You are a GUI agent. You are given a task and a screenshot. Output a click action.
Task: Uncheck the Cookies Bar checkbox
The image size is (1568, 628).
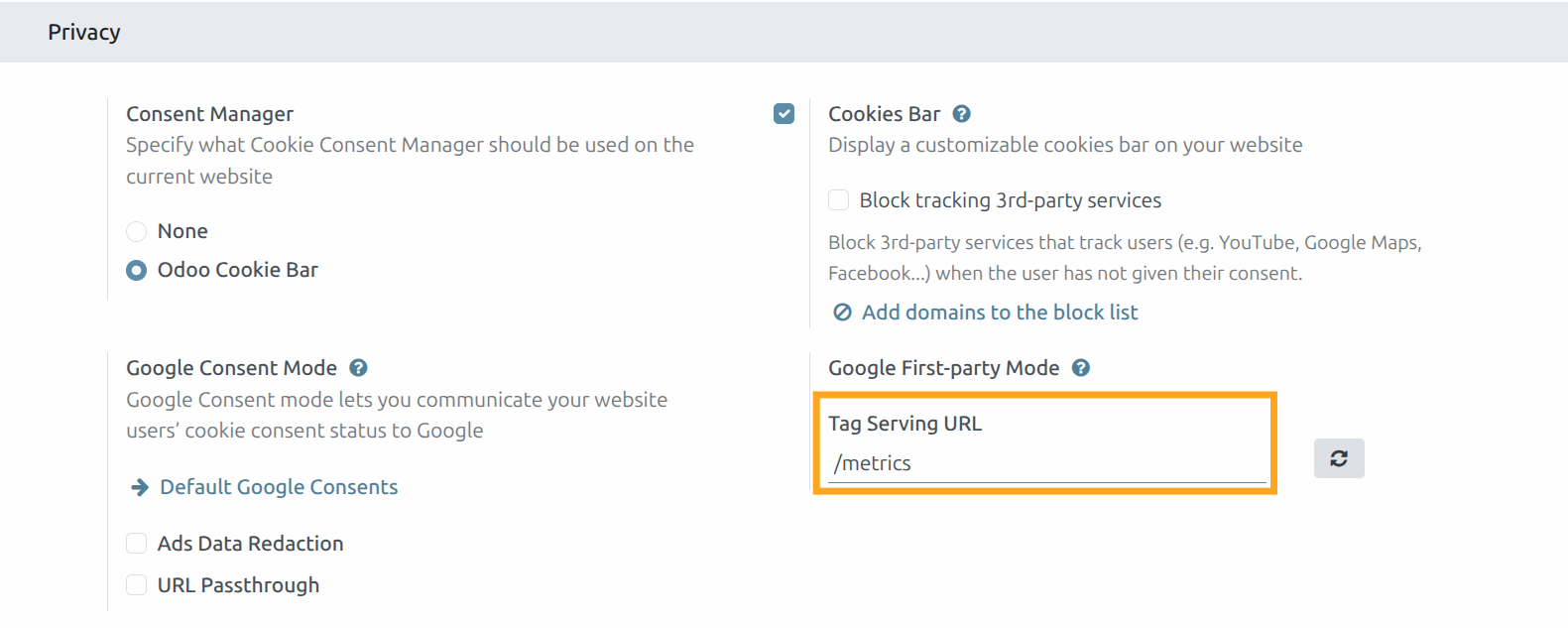(784, 114)
